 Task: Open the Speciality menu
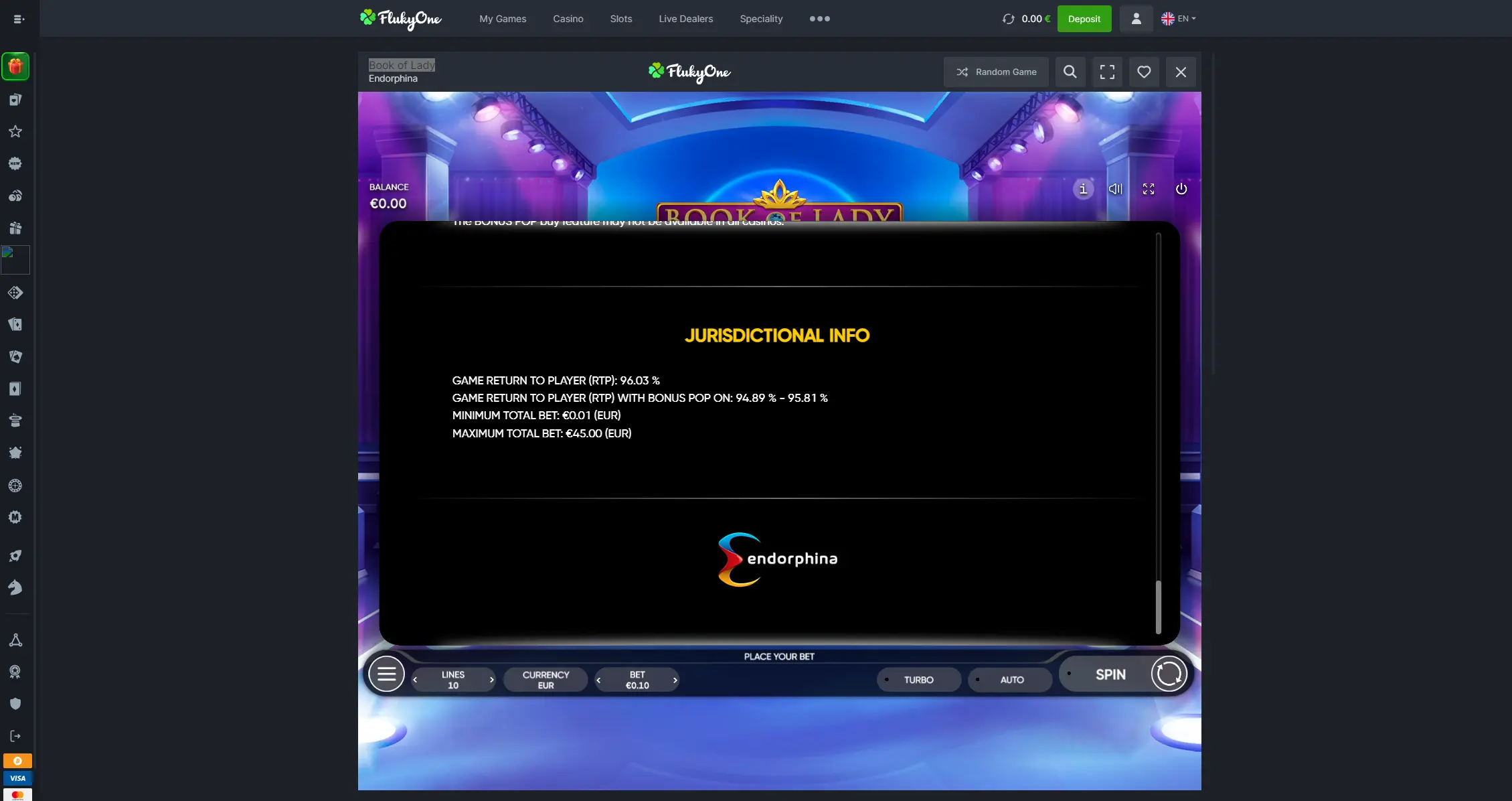[761, 19]
